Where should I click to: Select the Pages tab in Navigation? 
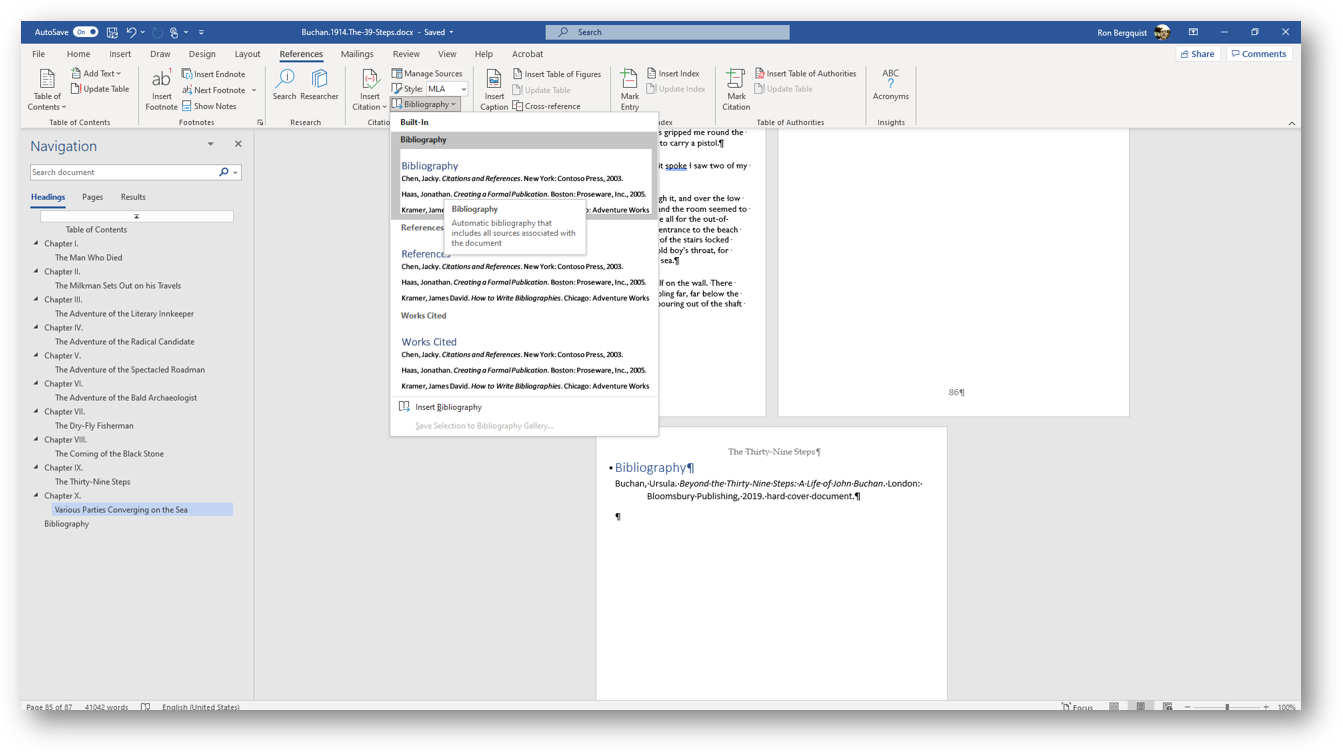[92, 197]
